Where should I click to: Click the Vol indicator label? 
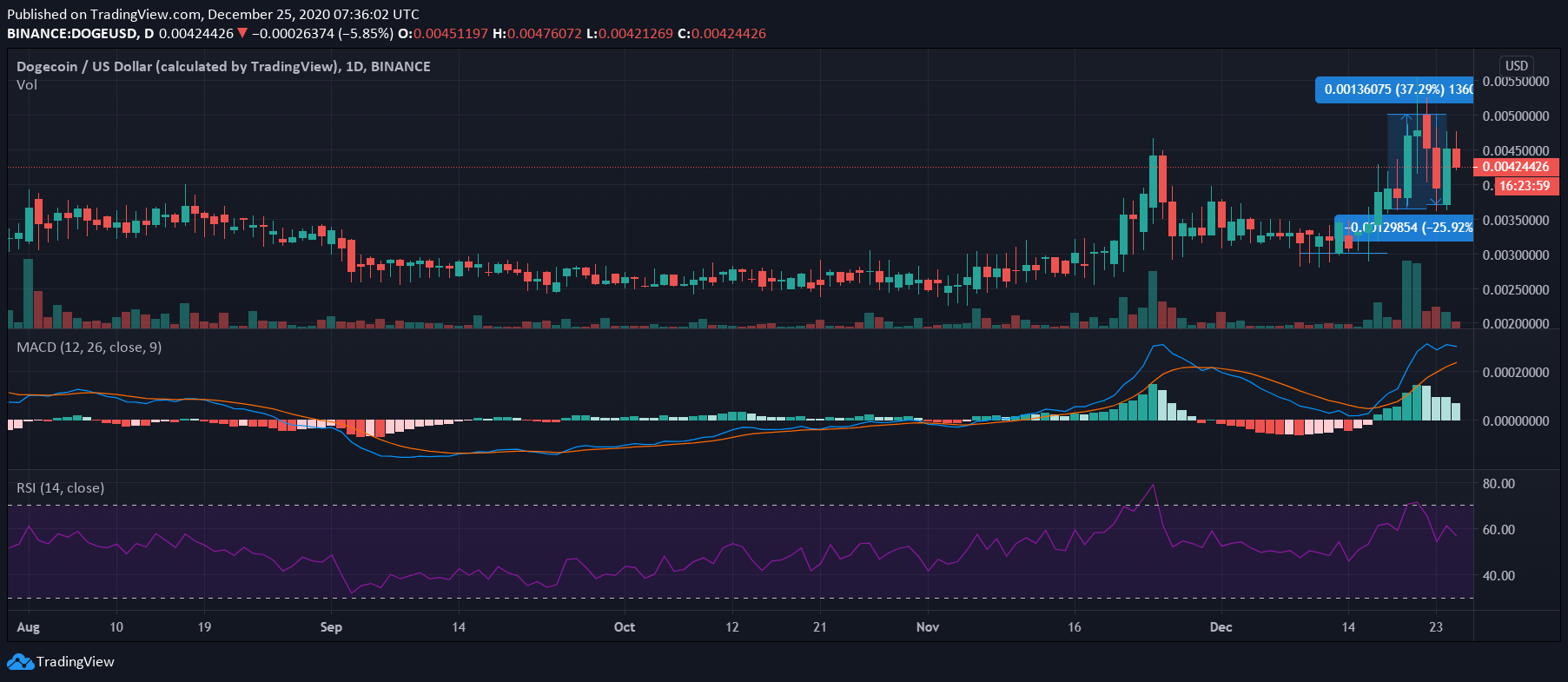click(27, 84)
